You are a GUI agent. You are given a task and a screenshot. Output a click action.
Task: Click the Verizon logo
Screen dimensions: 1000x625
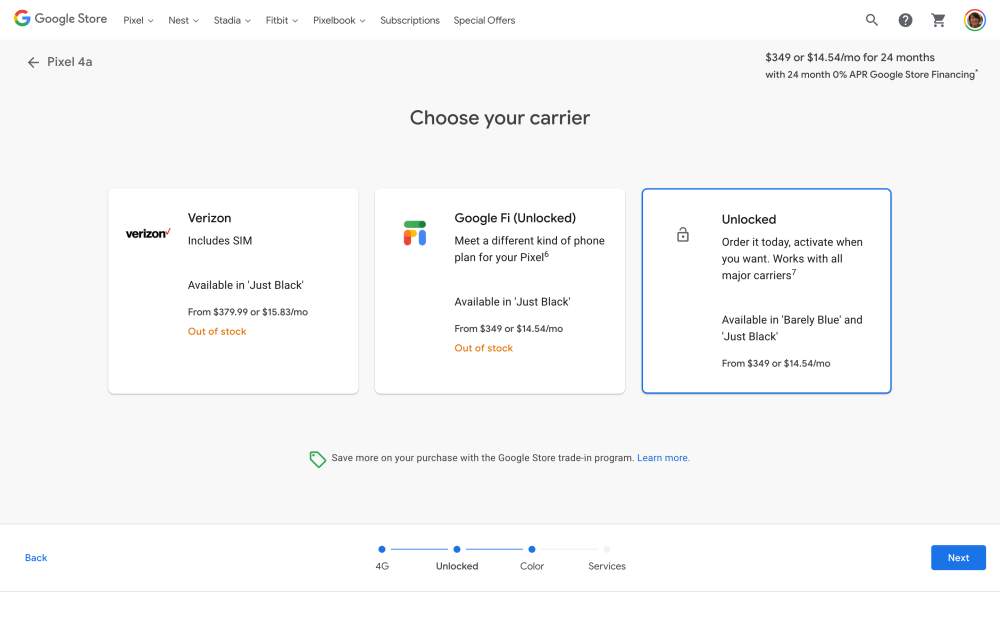pyautogui.click(x=148, y=233)
